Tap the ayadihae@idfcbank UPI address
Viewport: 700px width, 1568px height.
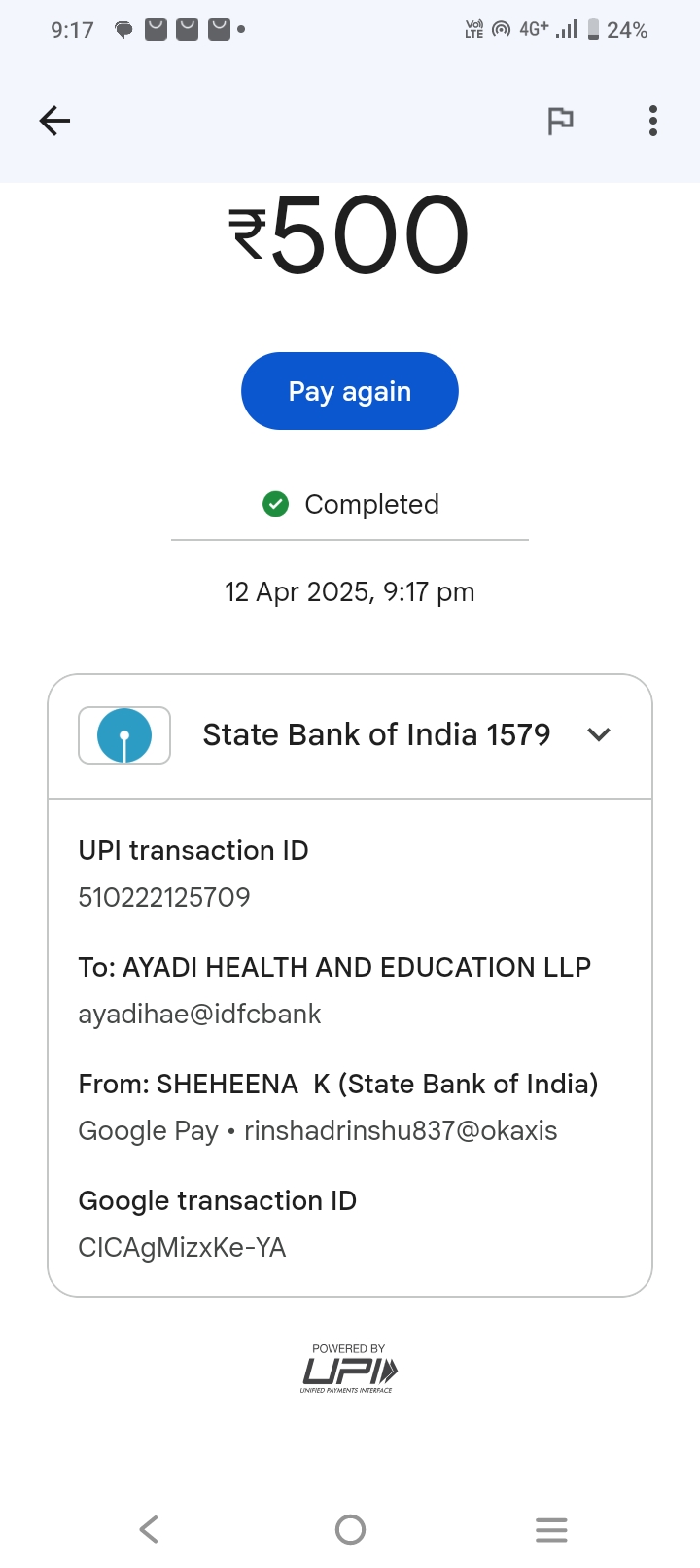[199, 1014]
